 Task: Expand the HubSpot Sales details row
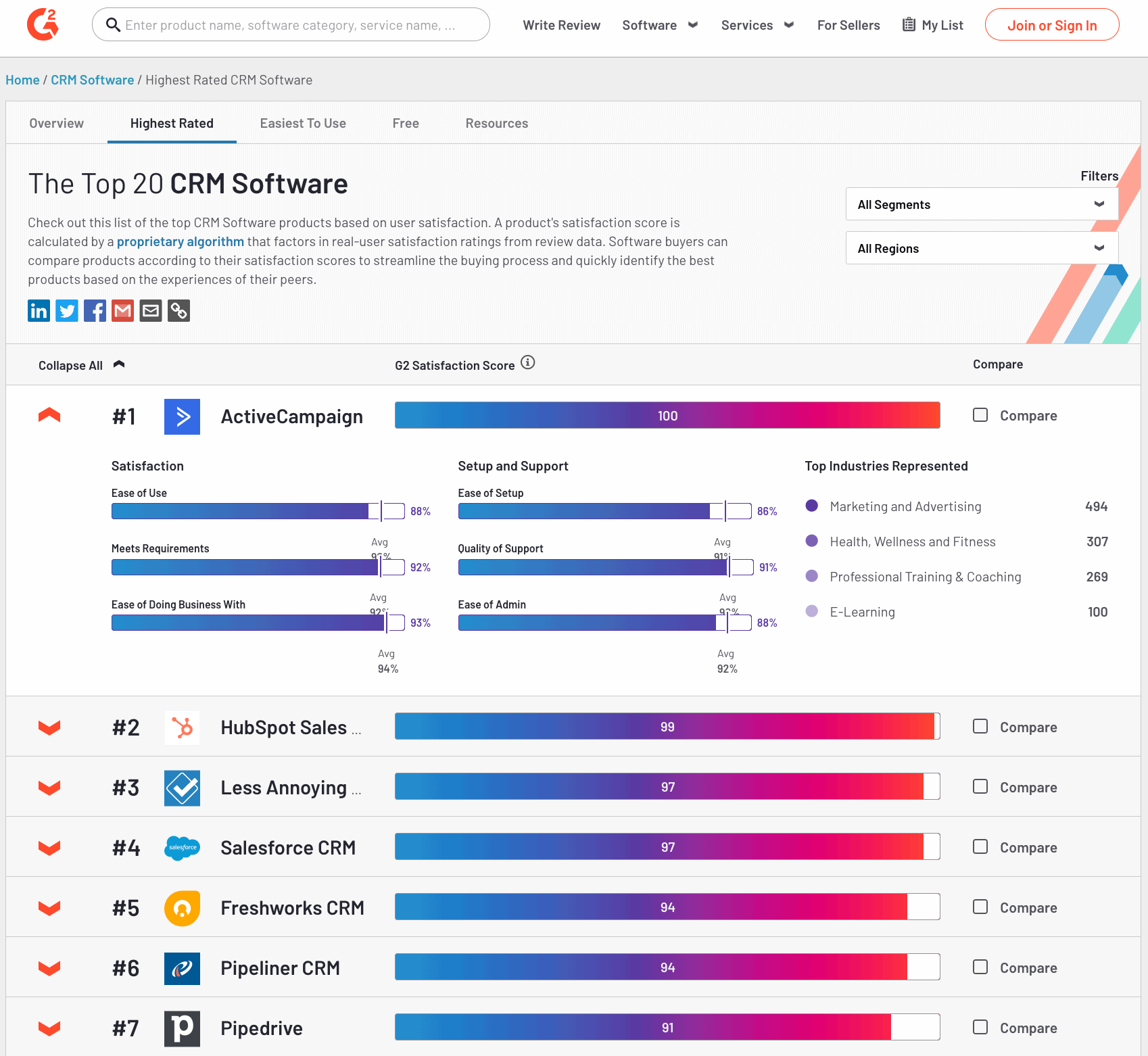coord(49,727)
